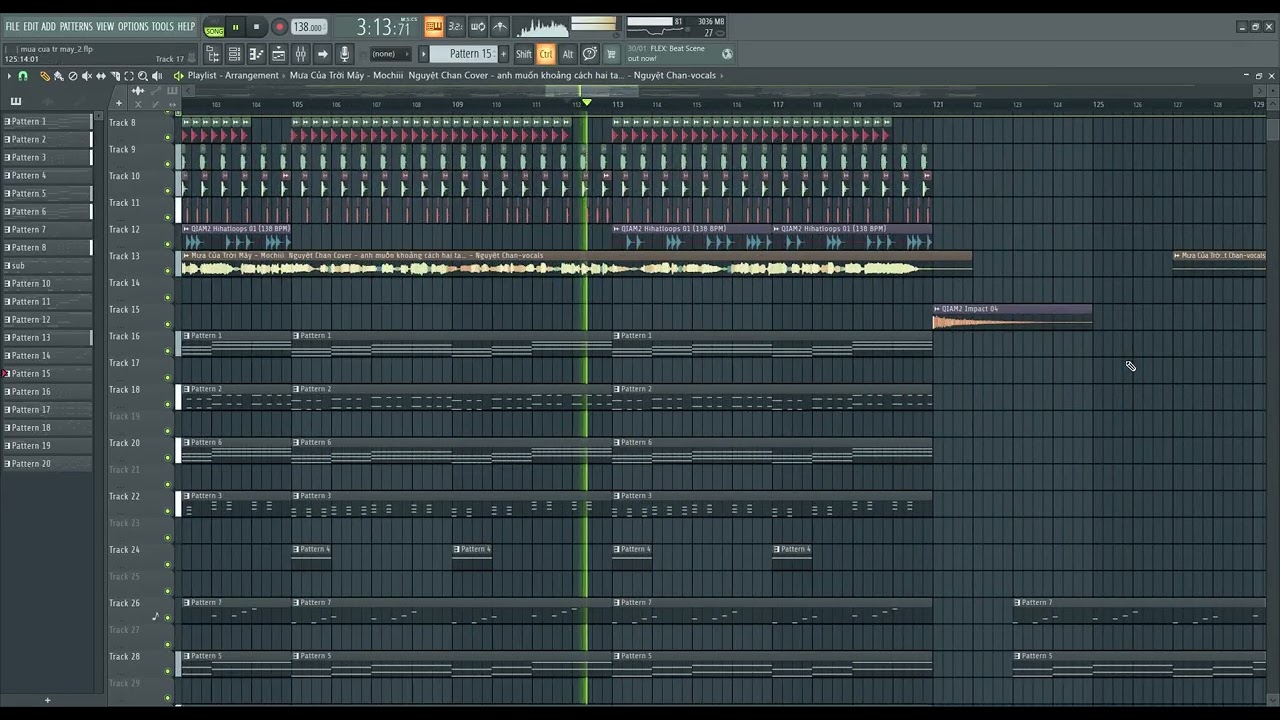Mute Track 8 via its green dot

pos(168,137)
